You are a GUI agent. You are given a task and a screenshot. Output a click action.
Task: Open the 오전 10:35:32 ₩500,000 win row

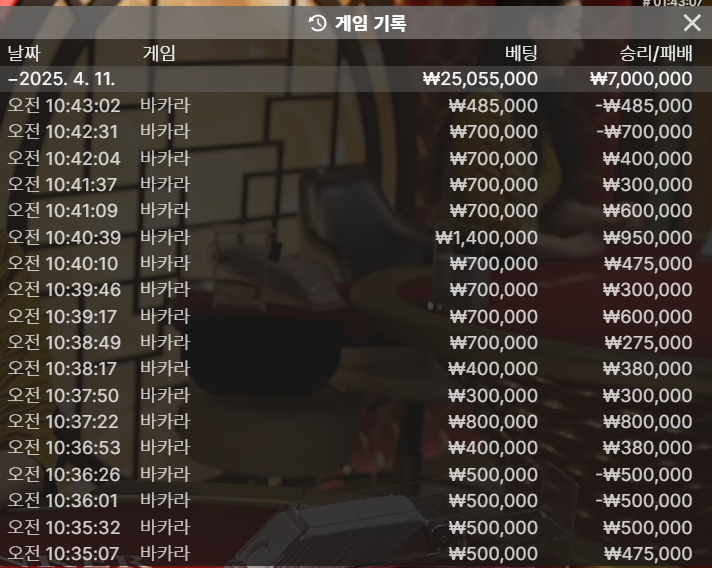click(x=356, y=527)
